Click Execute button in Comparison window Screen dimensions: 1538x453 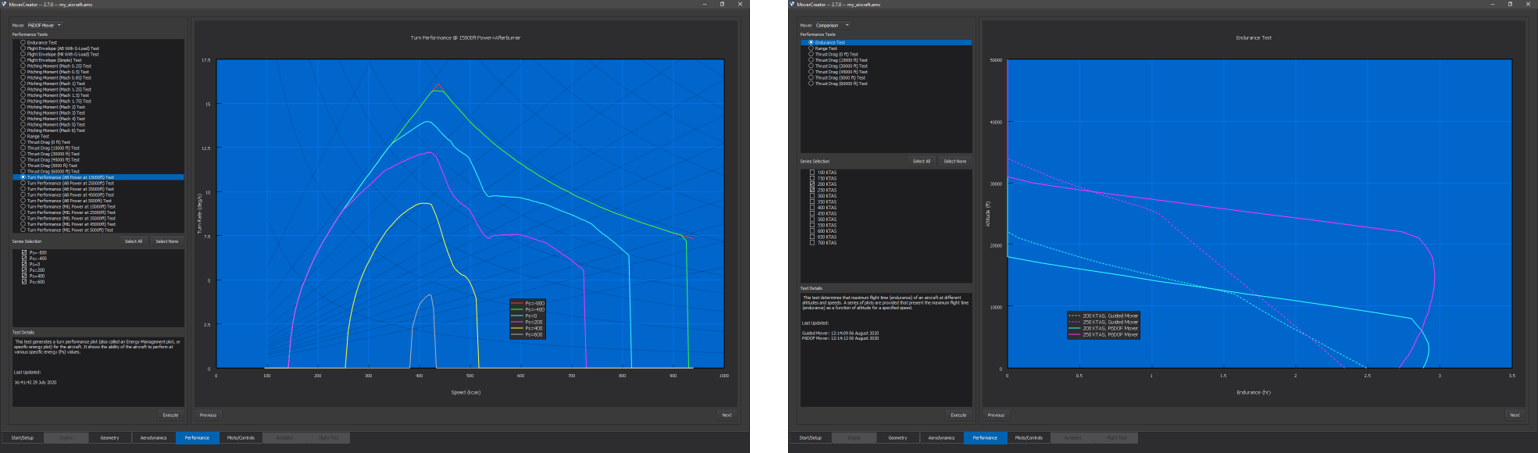[958, 414]
